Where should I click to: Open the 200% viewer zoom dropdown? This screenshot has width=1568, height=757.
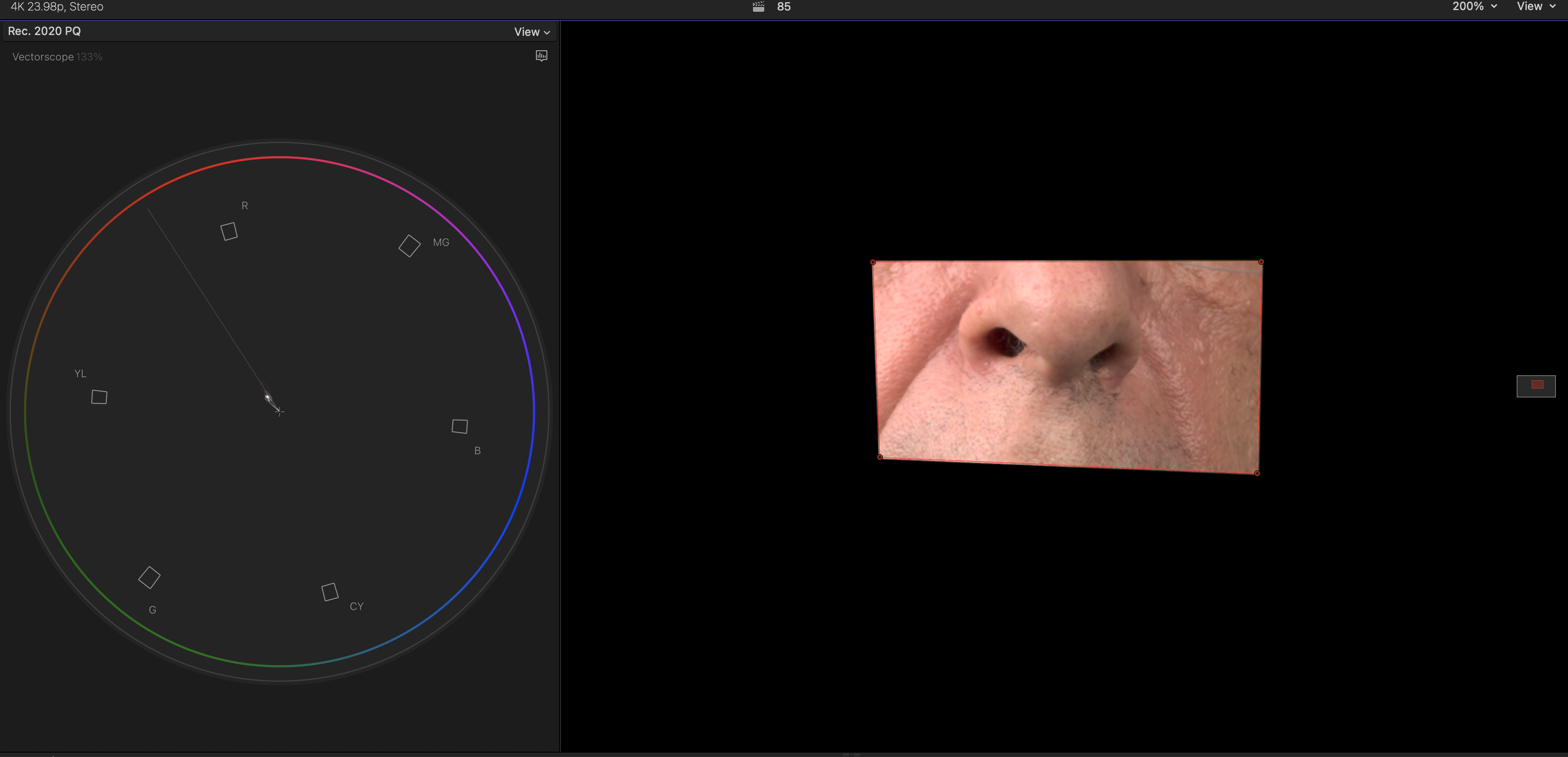coord(1474,7)
